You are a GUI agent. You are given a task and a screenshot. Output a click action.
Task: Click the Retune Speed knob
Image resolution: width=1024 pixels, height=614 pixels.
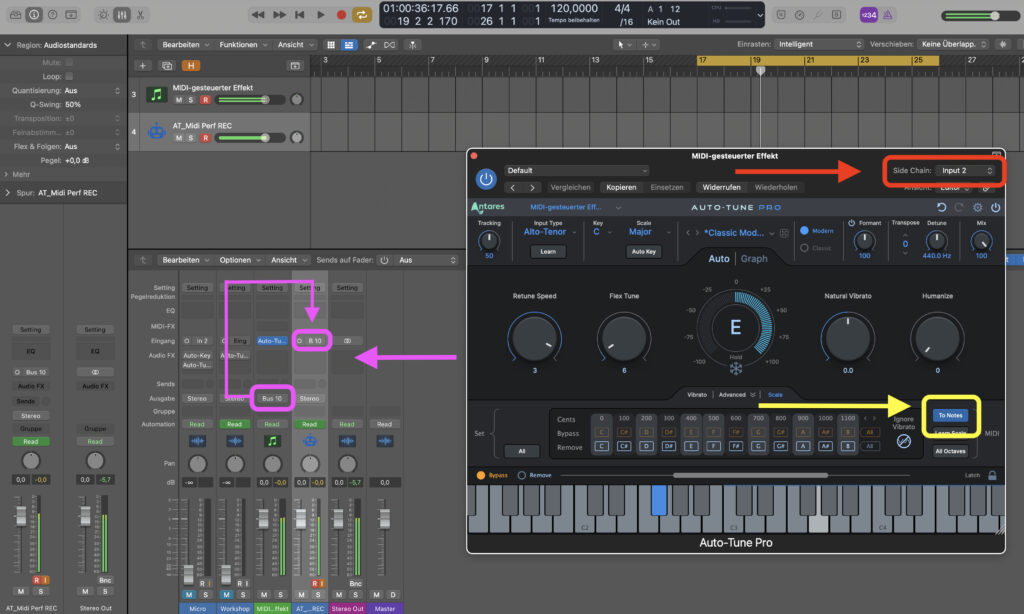534,338
